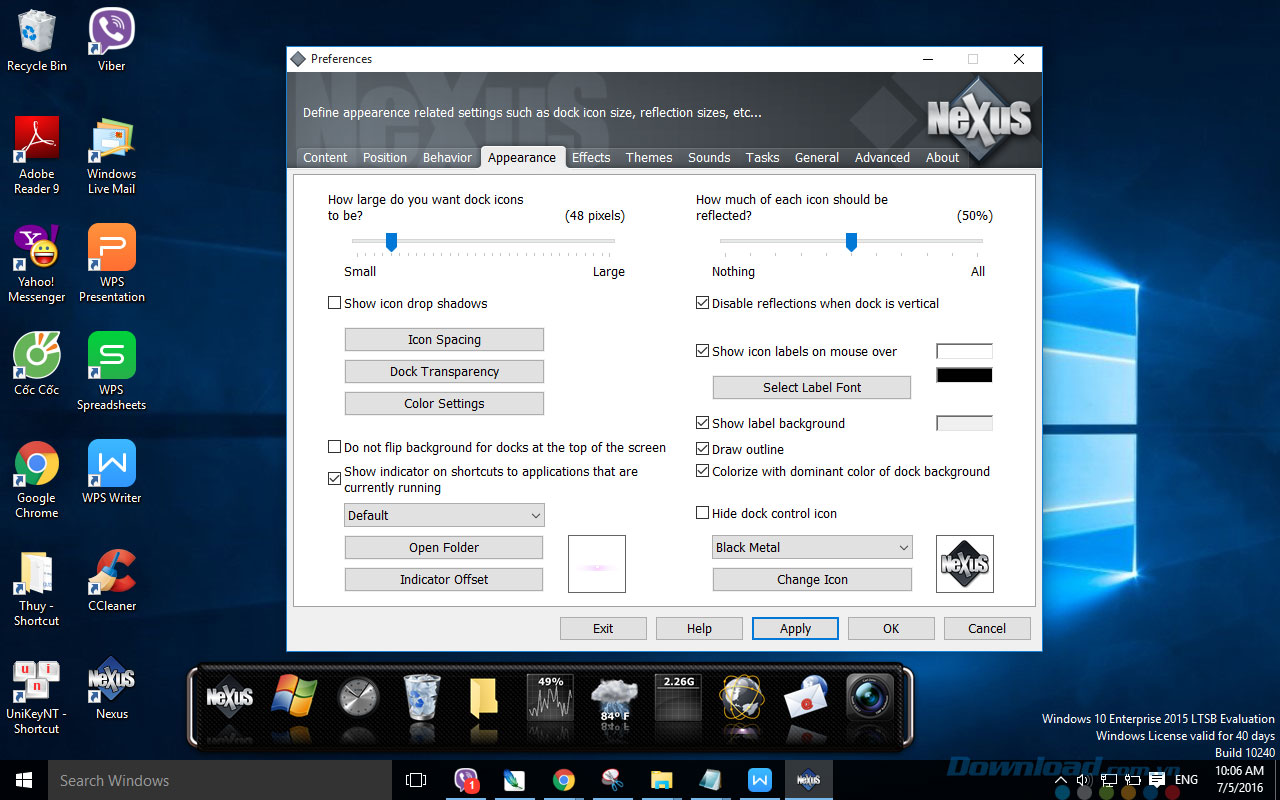Screen dimensions: 1280x800
Task: Open the Nexus logo icon in the dock
Action: (229, 696)
